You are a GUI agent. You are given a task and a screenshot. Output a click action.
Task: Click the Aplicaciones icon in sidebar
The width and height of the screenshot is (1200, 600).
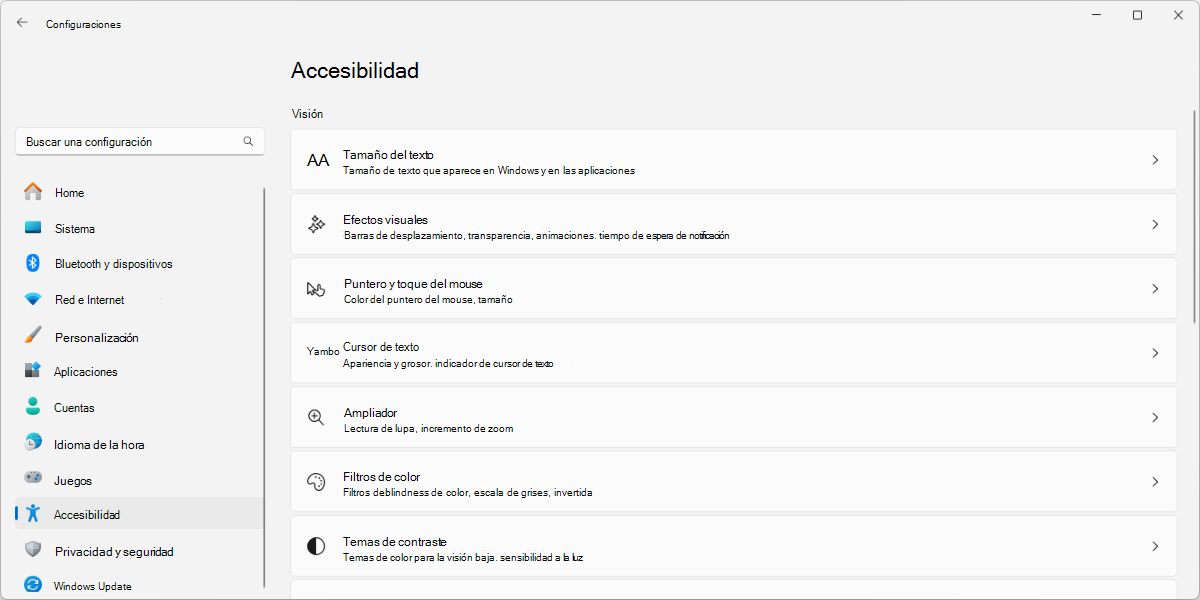pyautogui.click(x=33, y=371)
